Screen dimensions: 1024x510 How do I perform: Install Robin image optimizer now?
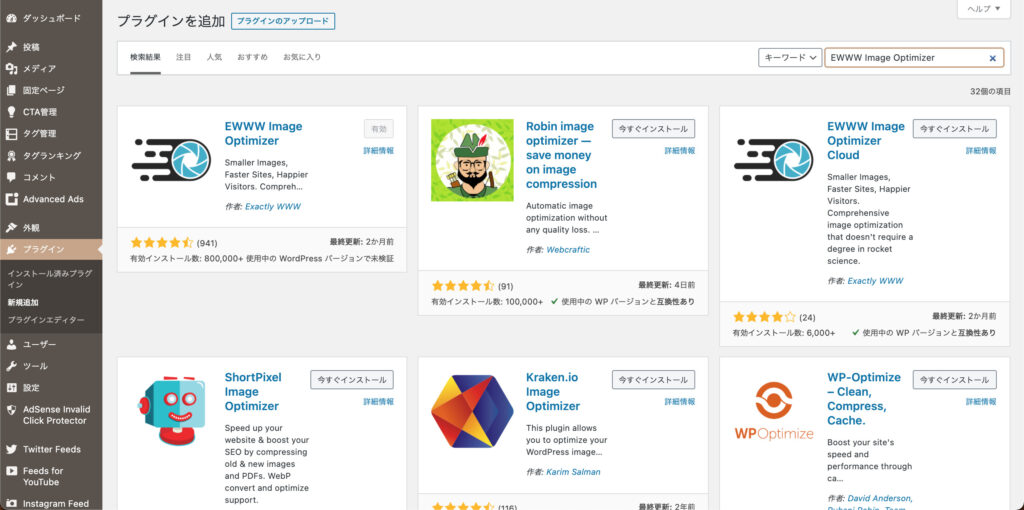(x=654, y=129)
